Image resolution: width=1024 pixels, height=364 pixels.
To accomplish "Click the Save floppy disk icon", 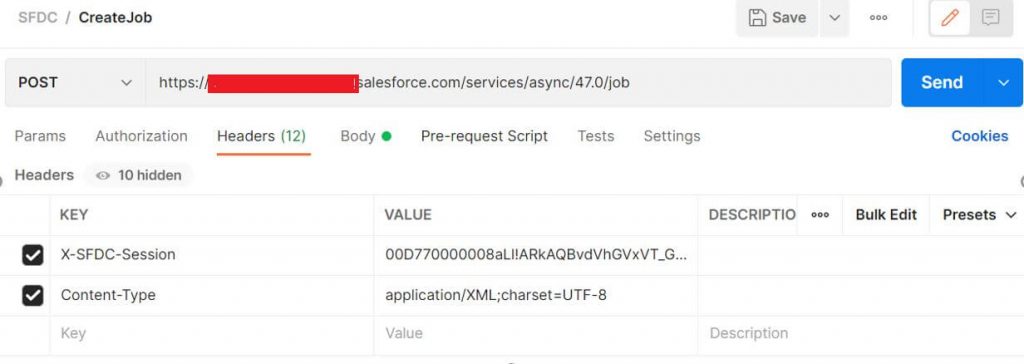I will point(757,18).
